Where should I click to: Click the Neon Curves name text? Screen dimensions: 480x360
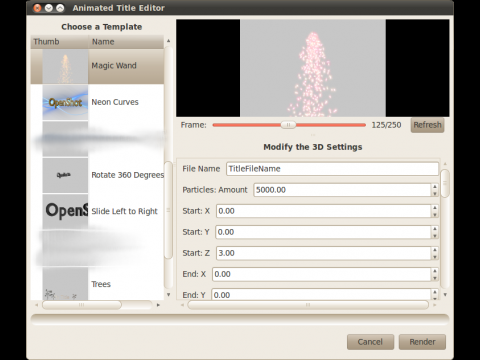[x=115, y=102]
